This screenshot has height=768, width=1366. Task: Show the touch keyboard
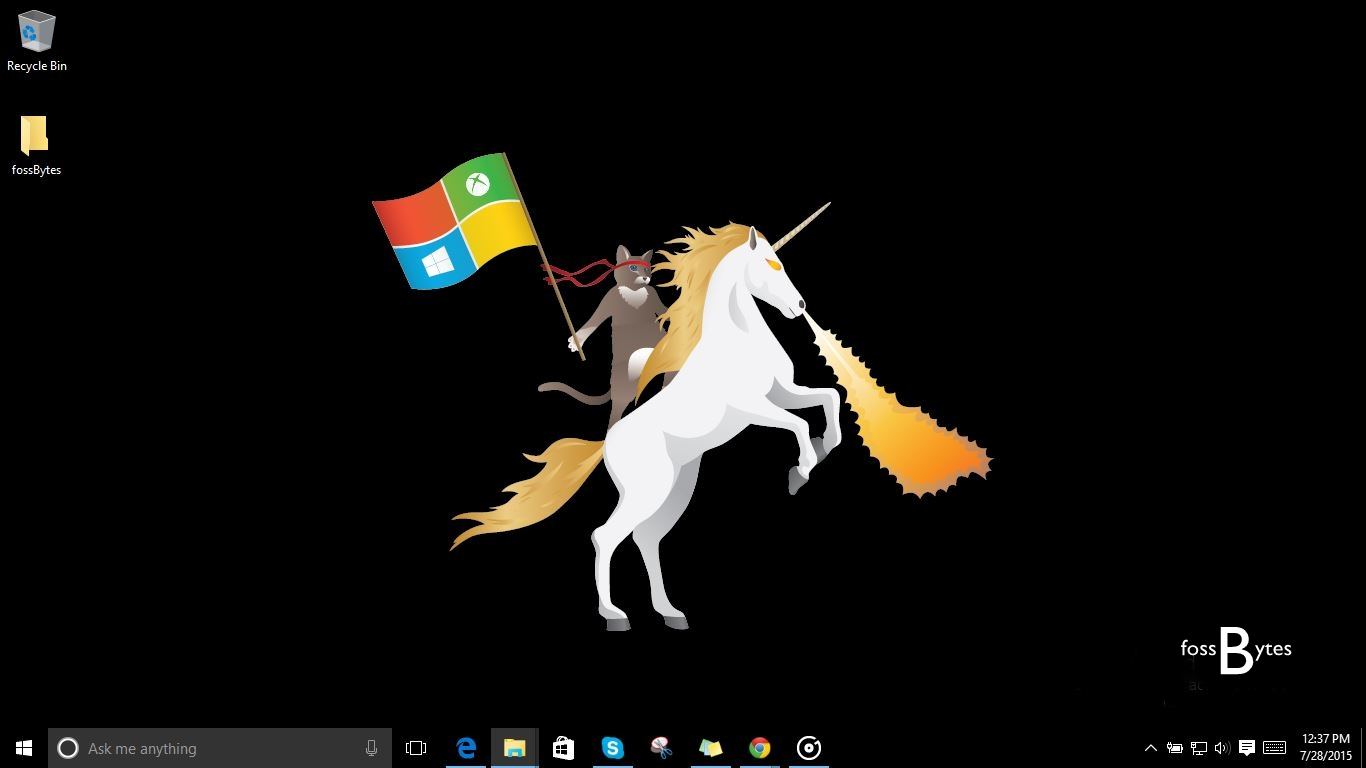click(1272, 748)
